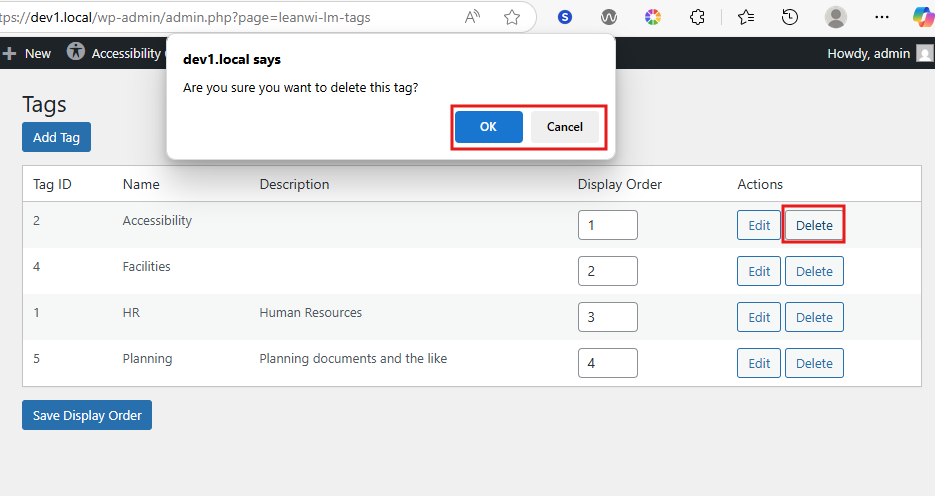Click the Add Tag button

coord(57,137)
